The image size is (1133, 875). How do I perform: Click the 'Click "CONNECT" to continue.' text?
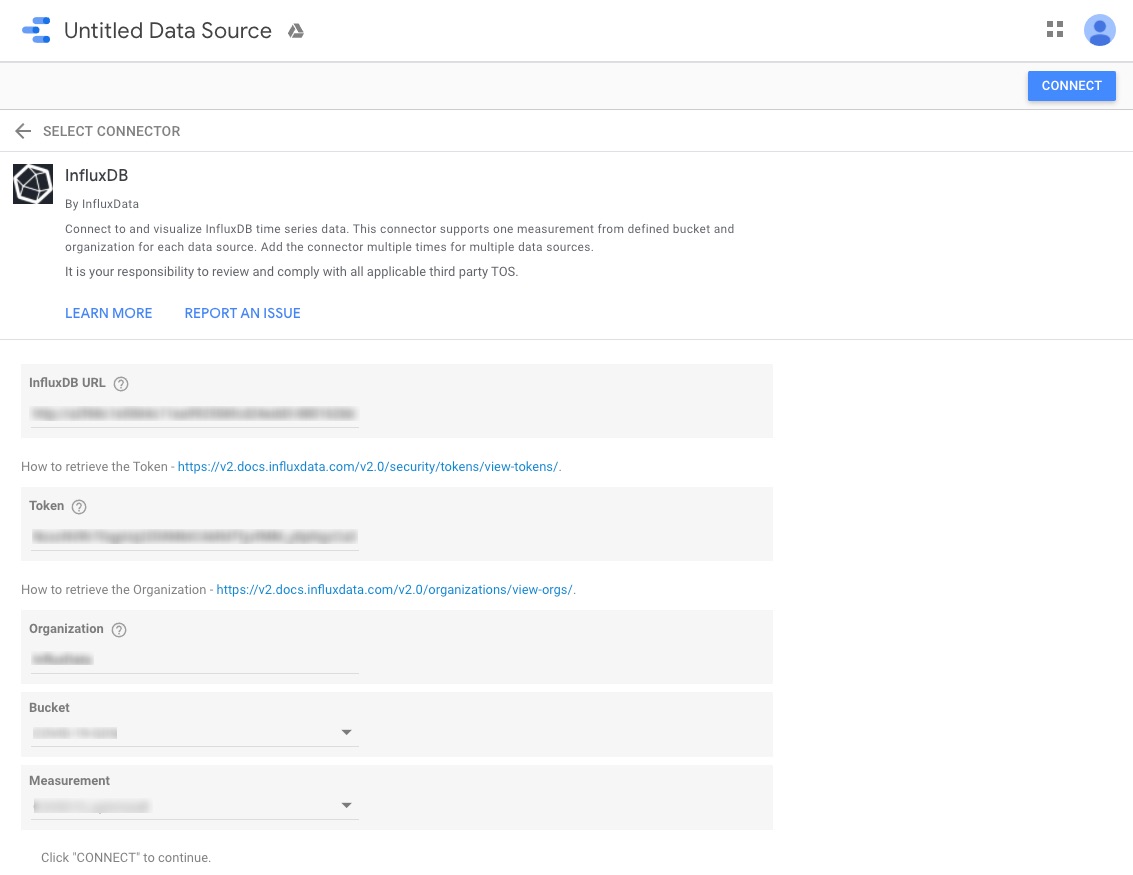coord(126,858)
